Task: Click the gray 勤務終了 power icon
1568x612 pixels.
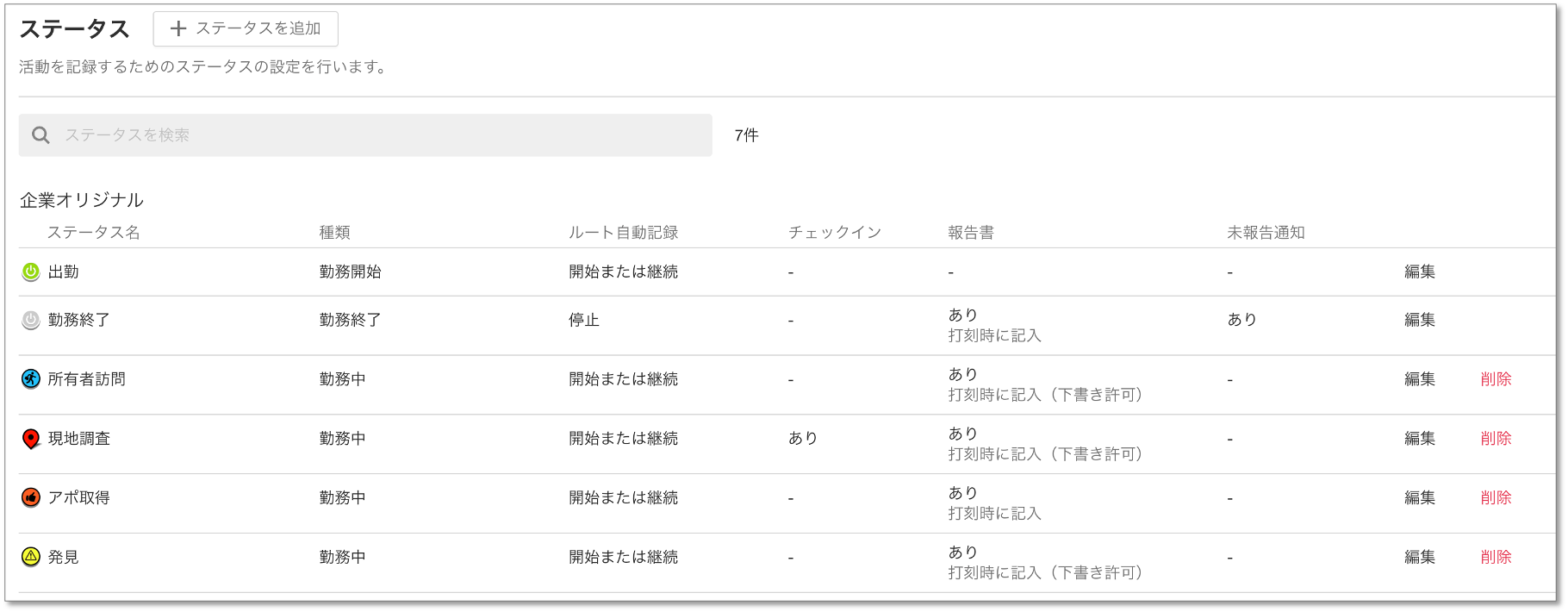Action: (x=31, y=321)
